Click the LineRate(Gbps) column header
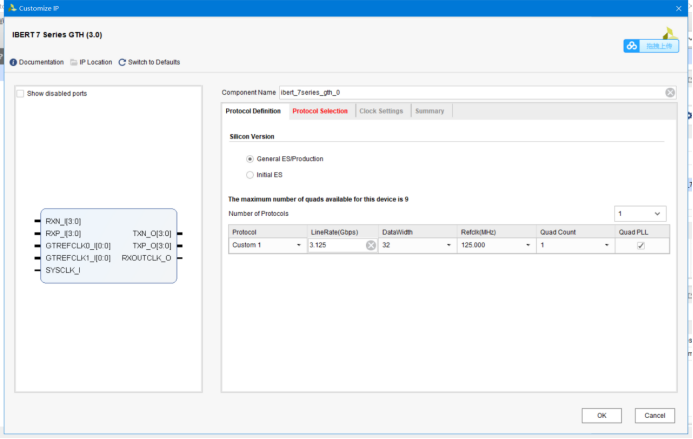Viewport: 693px width, 439px height. (343, 232)
